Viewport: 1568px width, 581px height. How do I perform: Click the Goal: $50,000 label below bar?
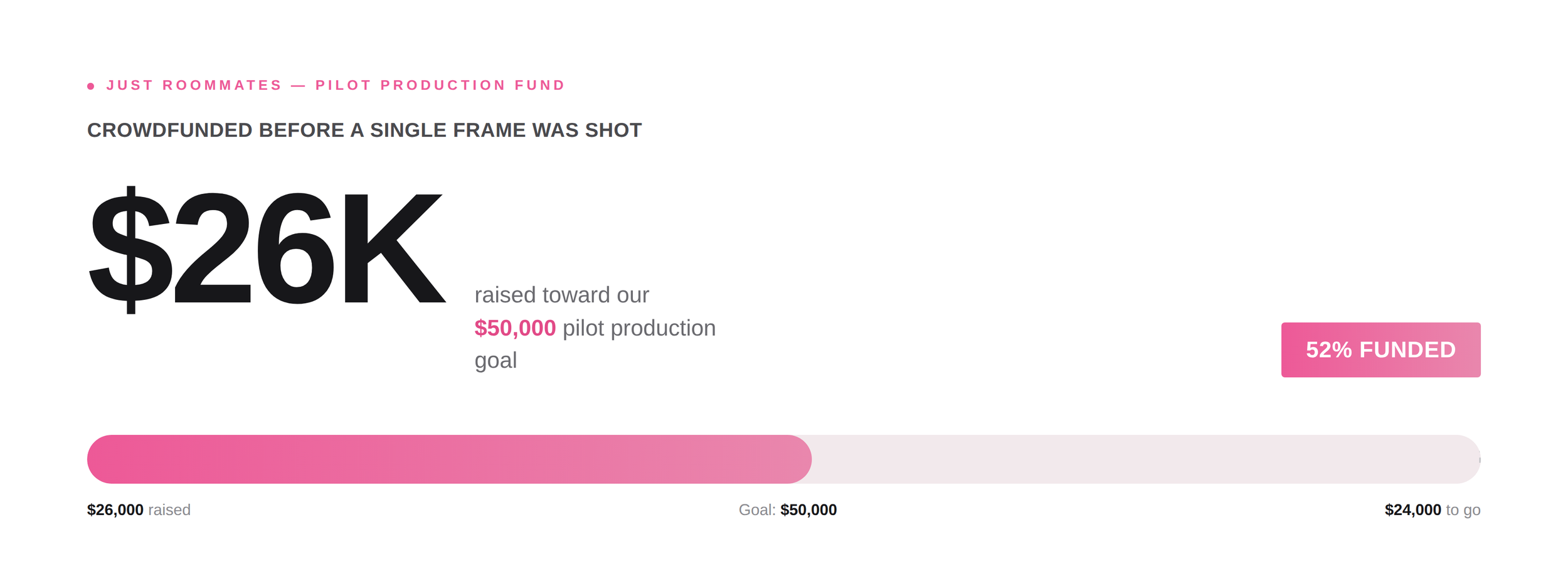(x=788, y=509)
